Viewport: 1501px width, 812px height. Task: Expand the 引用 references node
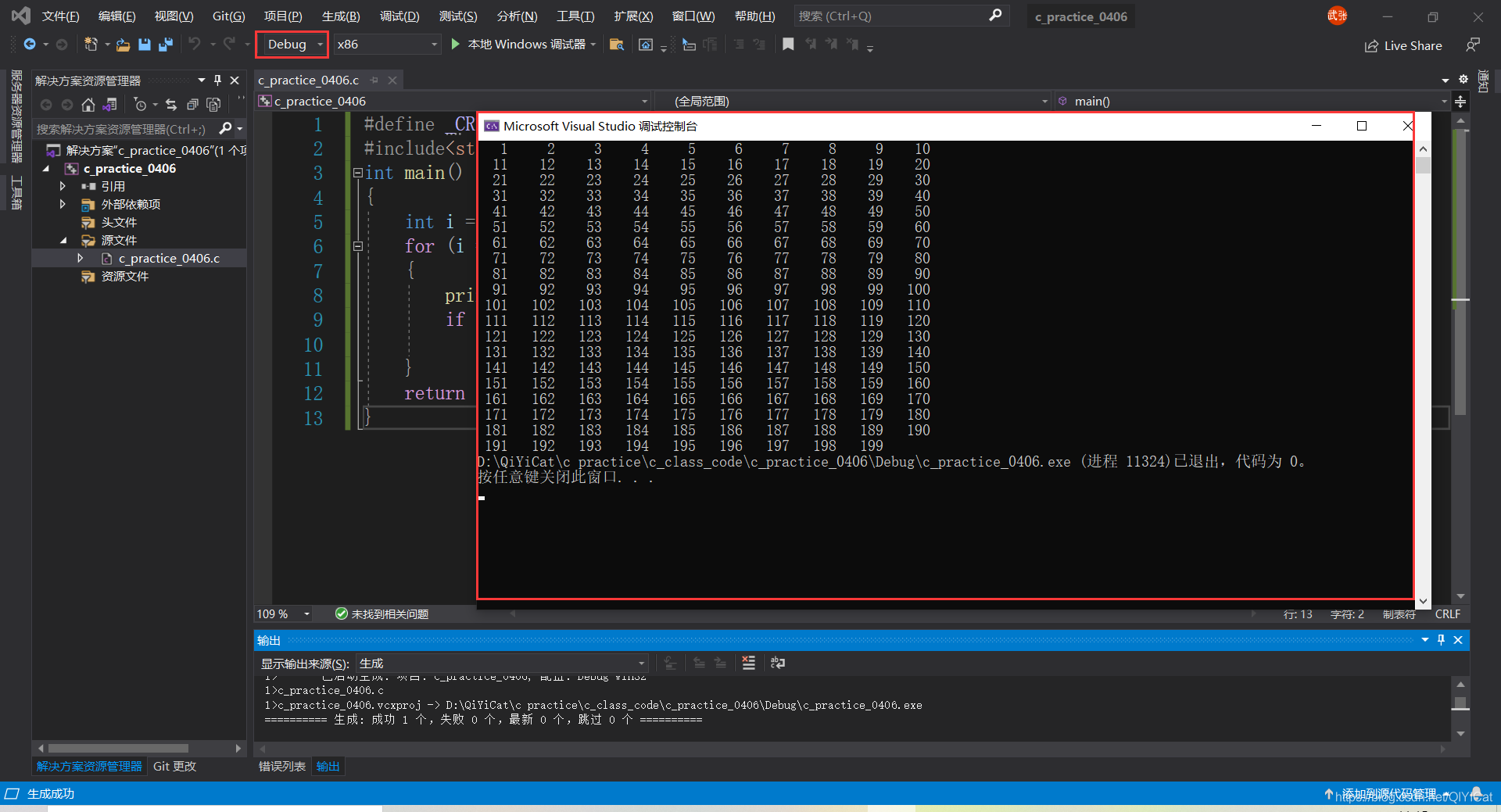coord(63,186)
